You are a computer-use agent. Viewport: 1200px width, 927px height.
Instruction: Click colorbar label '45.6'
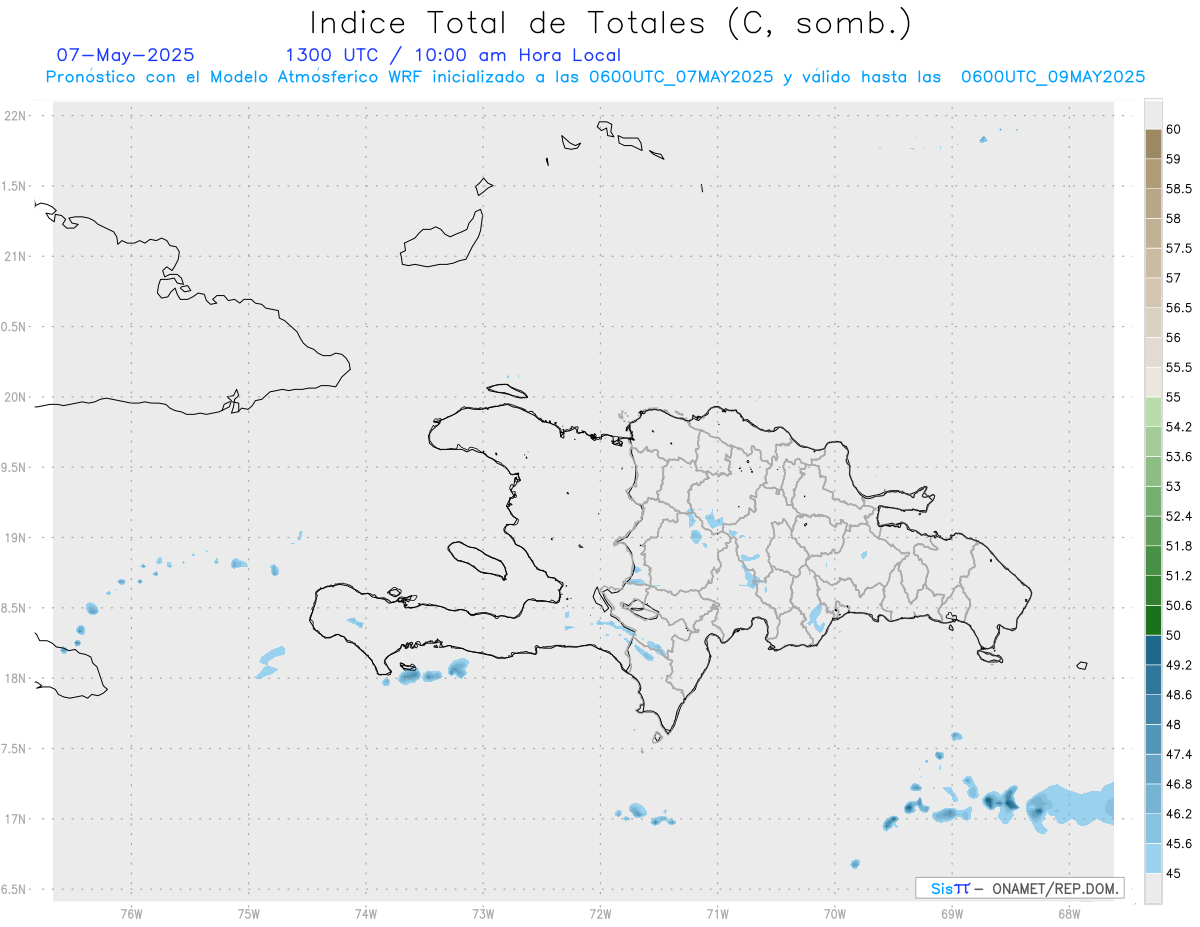pyautogui.click(x=1178, y=843)
